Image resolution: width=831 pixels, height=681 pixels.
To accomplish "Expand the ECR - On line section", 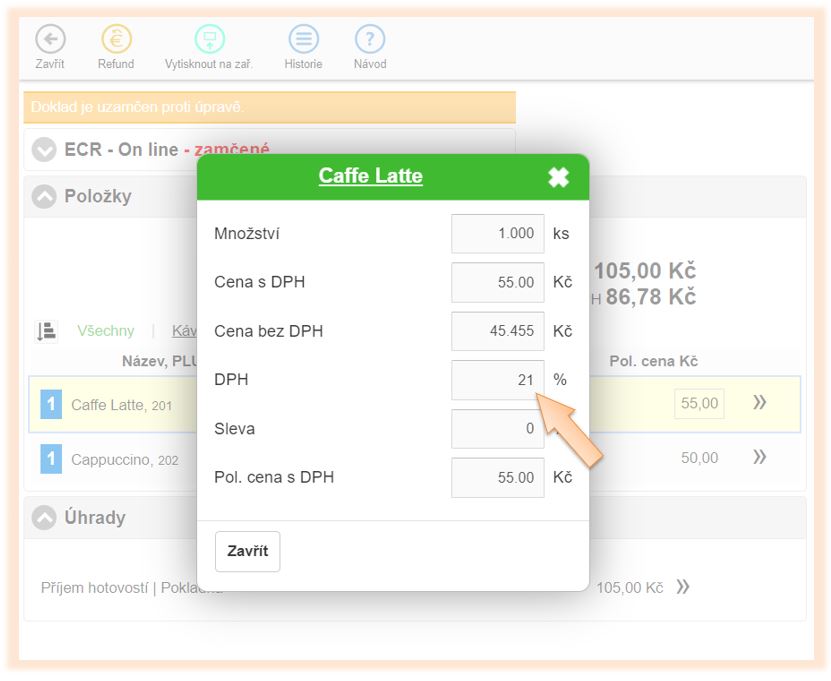I will point(44,150).
